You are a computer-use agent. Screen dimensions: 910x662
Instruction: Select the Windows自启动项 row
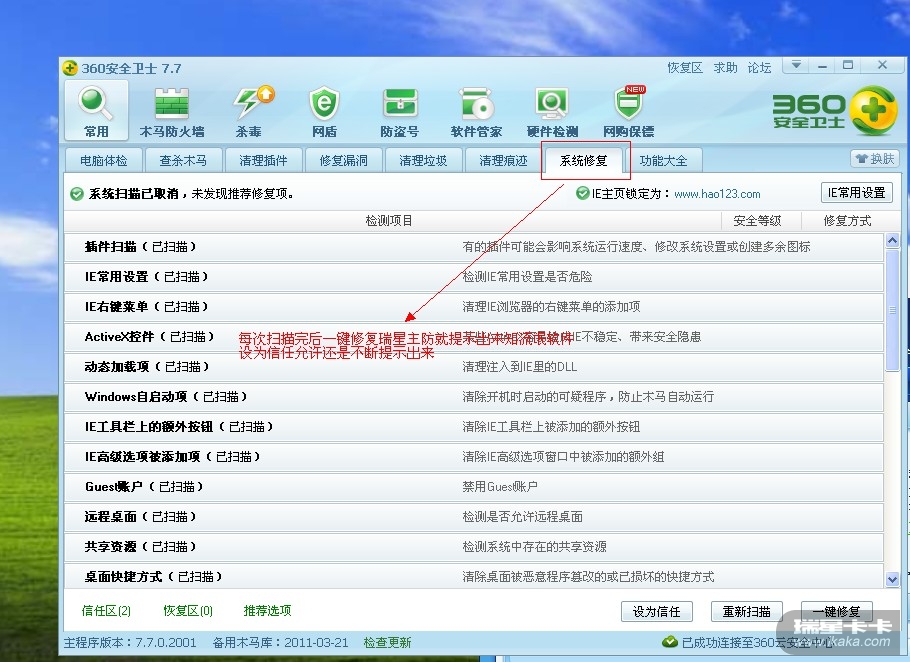474,397
